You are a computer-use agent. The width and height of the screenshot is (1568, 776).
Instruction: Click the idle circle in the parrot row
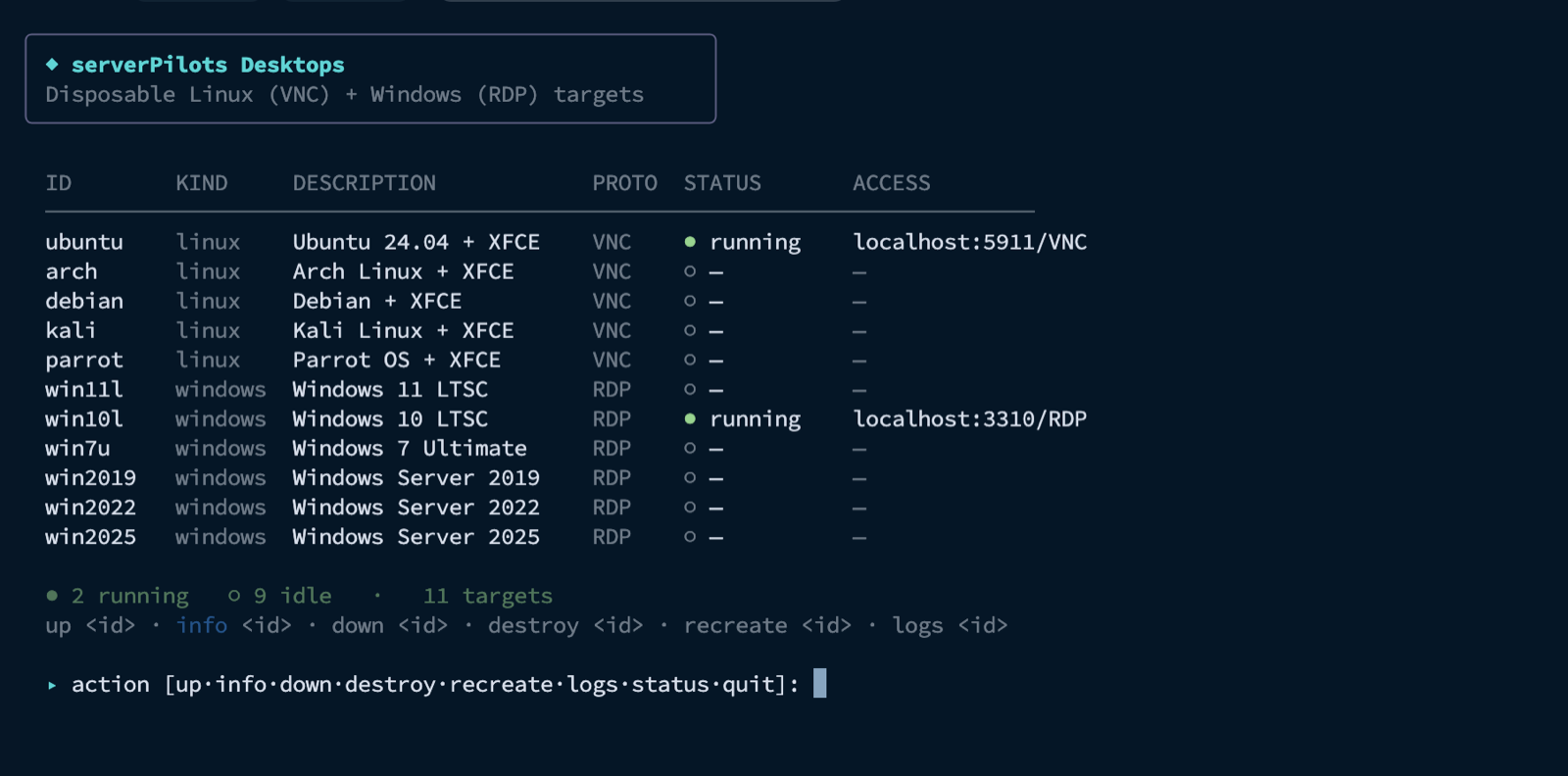[690, 360]
